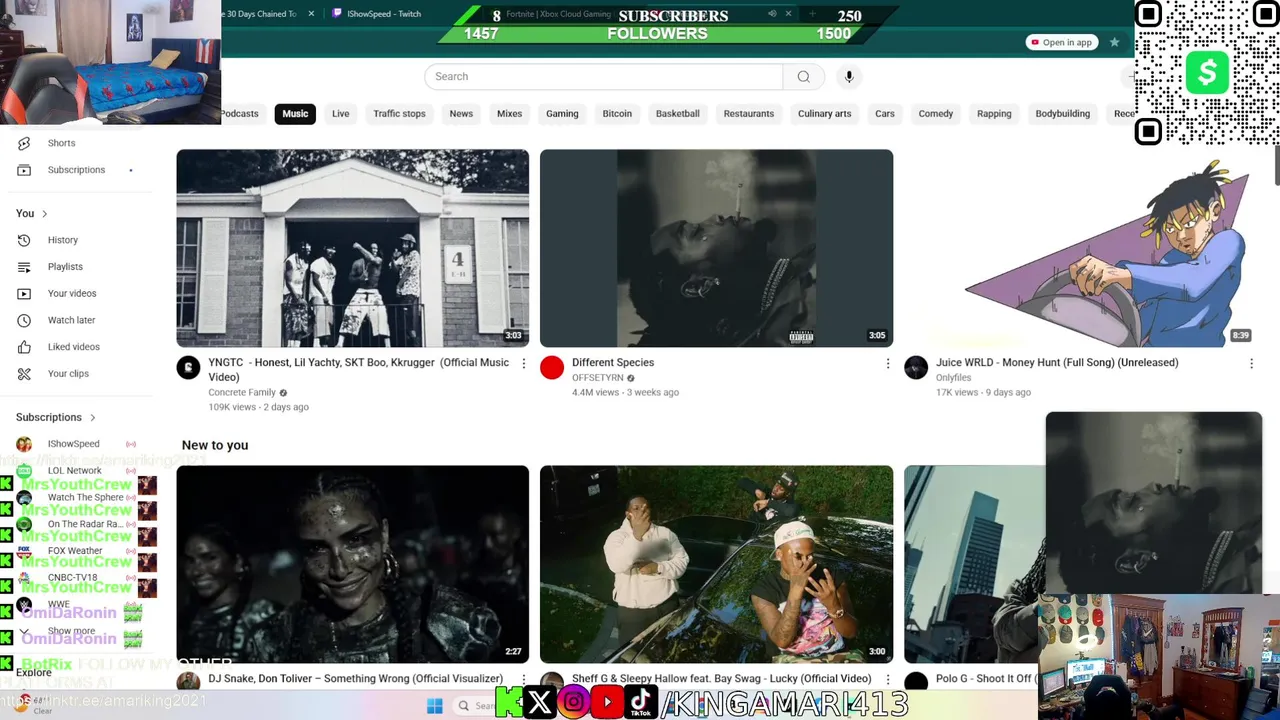Open options menu for Juice WRLD video

[1251, 364]
